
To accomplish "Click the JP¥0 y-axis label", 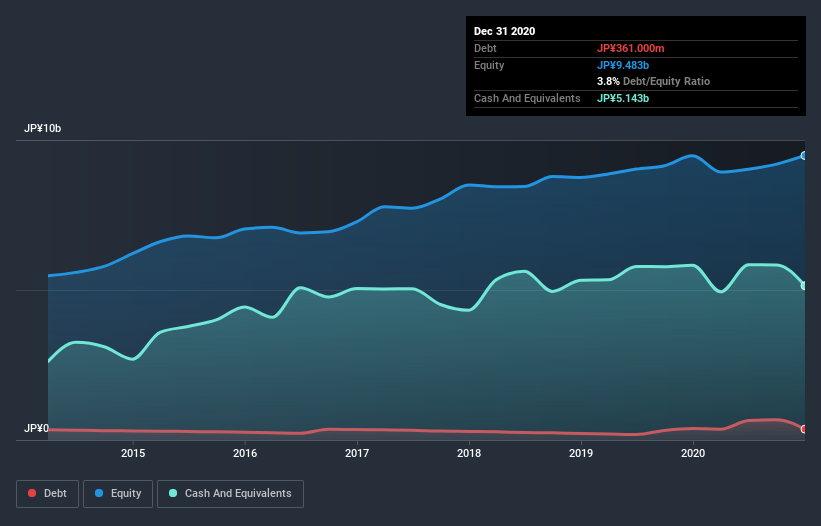I will 36,428.
